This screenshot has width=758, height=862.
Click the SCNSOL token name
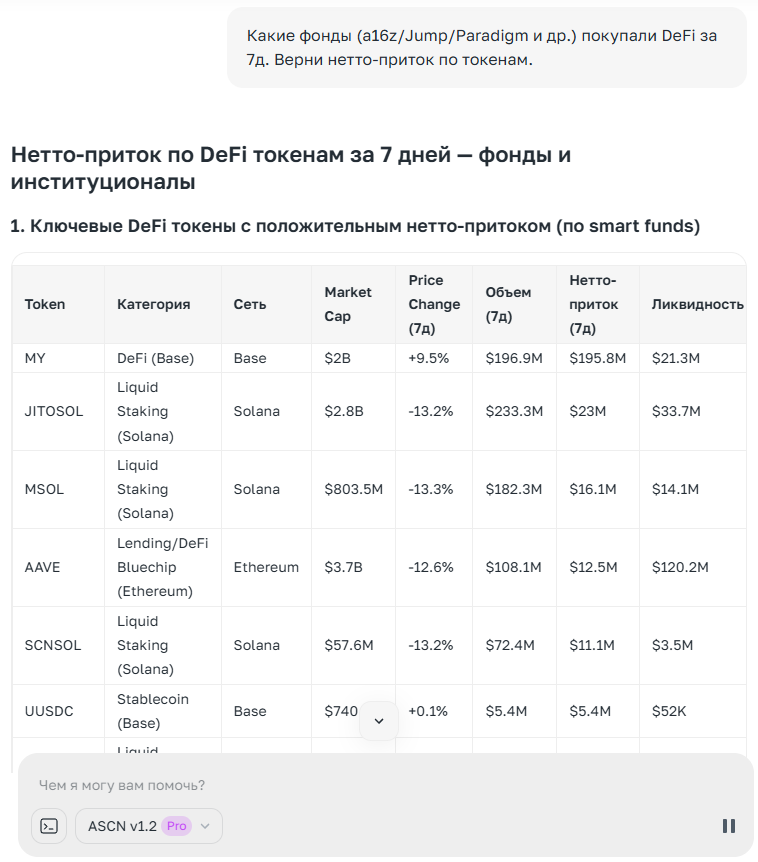[45, 645]
